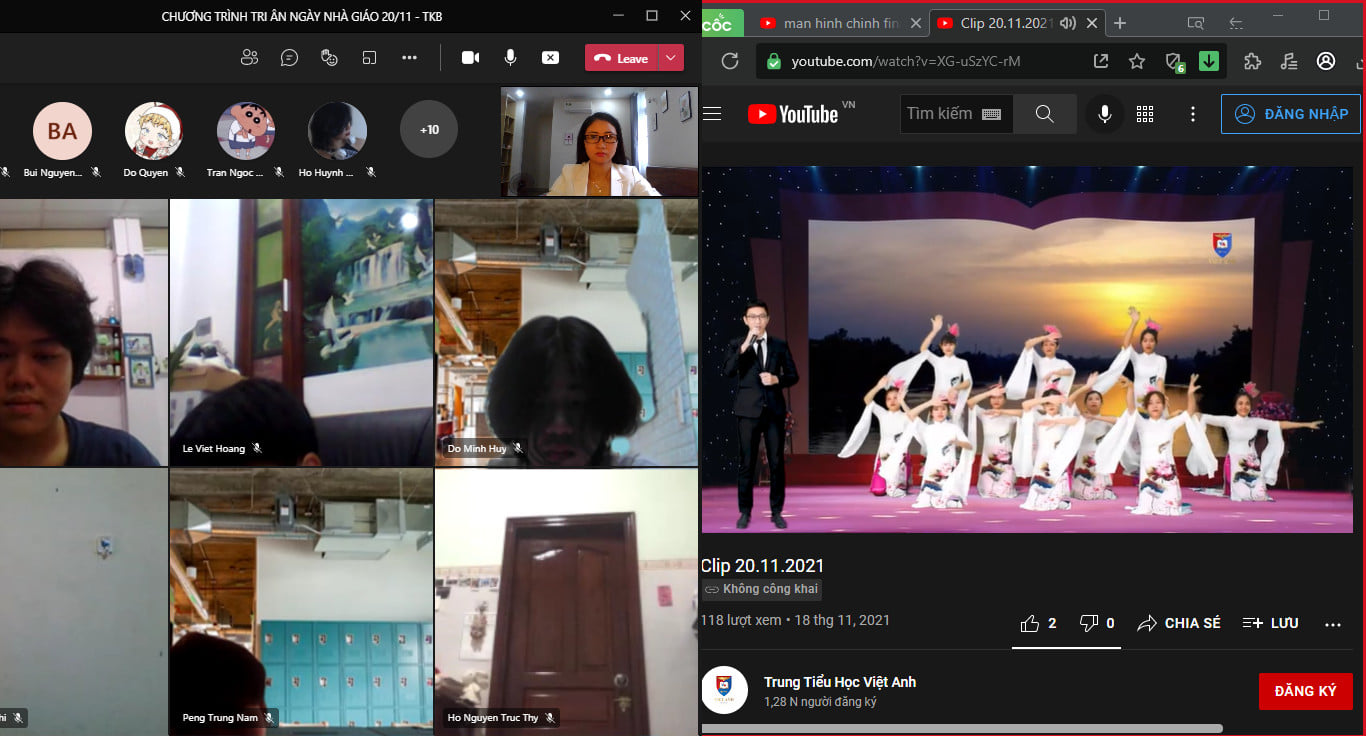The image size is (1366, 736).
Task: Mute or unmute the Teams microphone
Action: tap(510, 58)
